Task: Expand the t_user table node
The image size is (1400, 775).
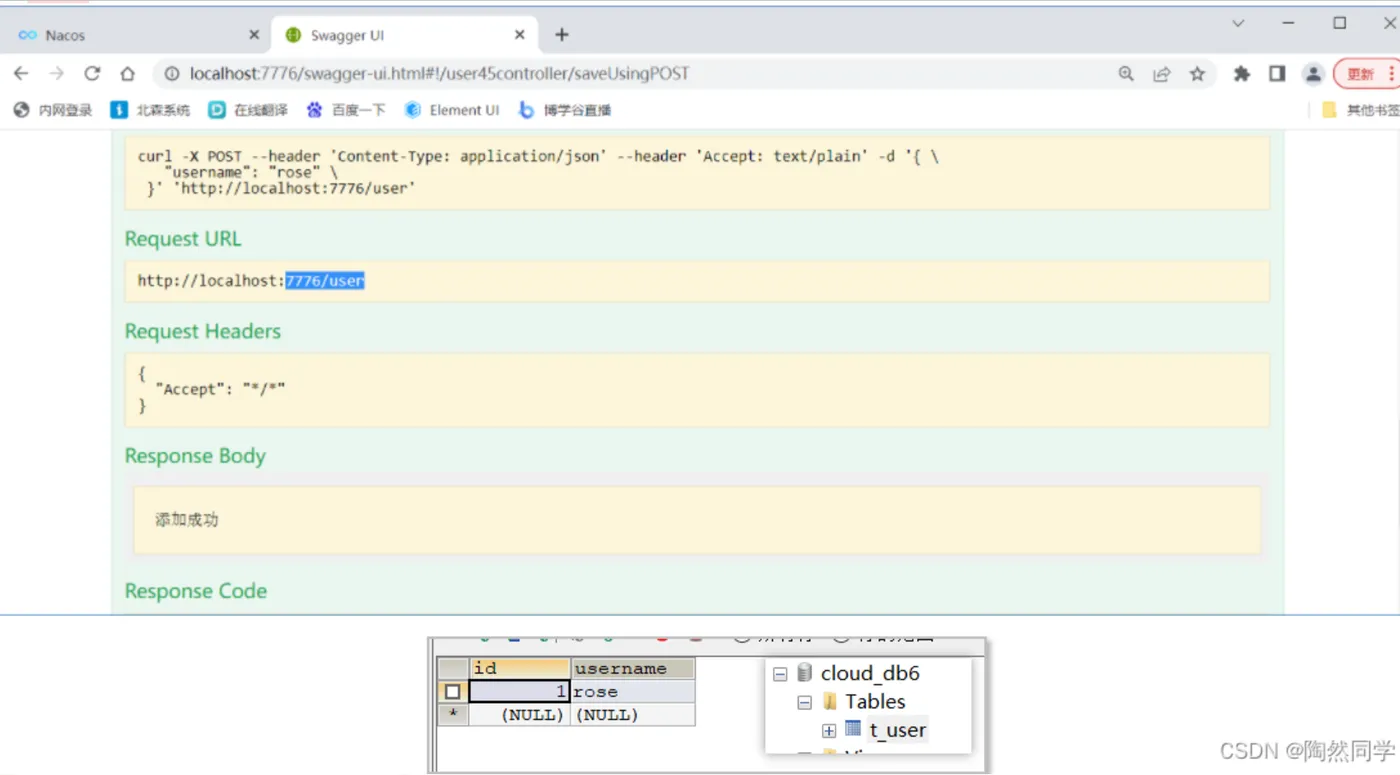Action: click(828, 731)
